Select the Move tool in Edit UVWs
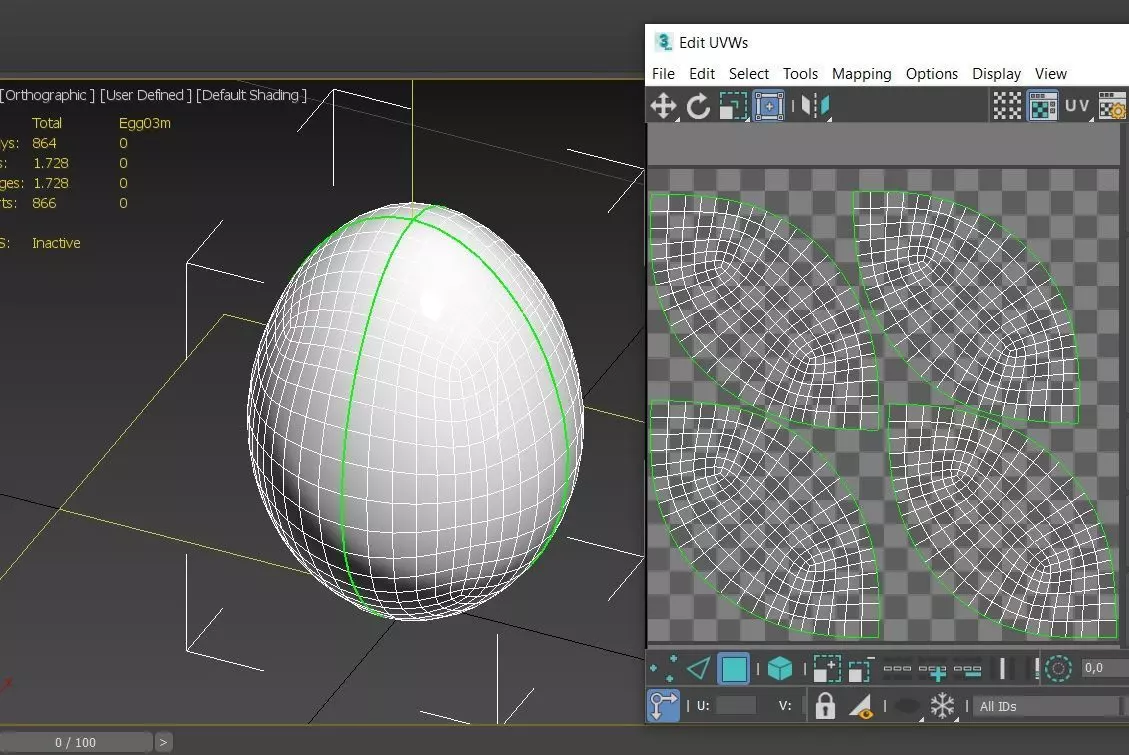Image resolution: width=1129 pixels, height=755 pixels. [x=663, y=107]
